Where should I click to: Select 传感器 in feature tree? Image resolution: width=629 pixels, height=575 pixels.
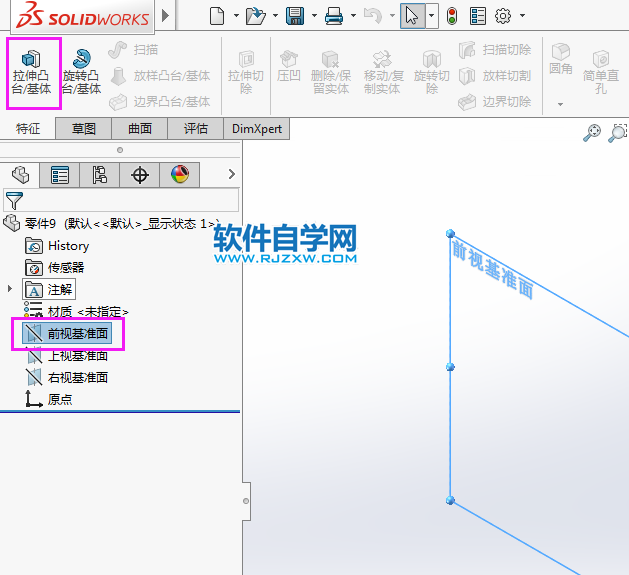[55, 268]
